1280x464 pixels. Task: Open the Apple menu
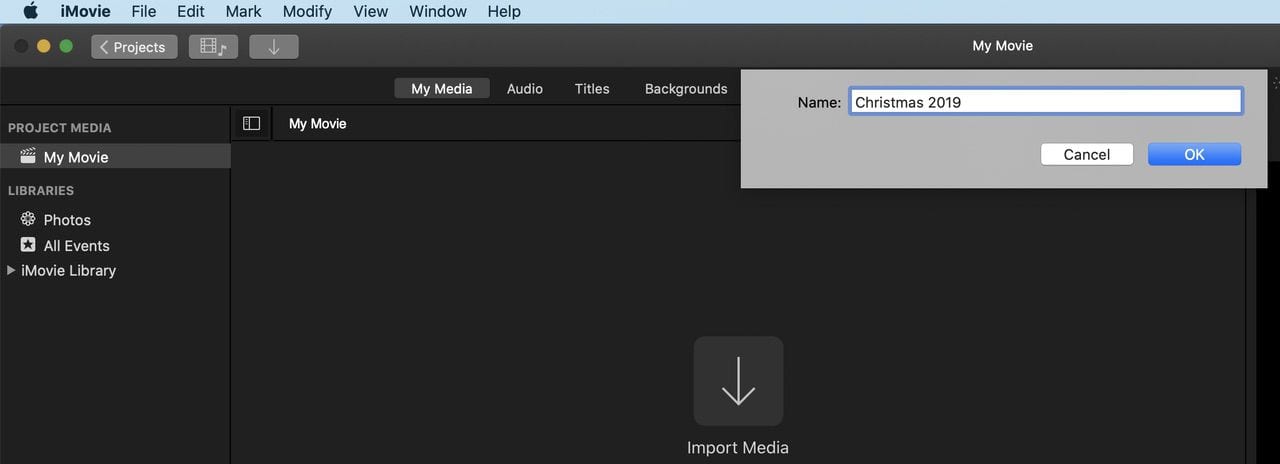30,12
